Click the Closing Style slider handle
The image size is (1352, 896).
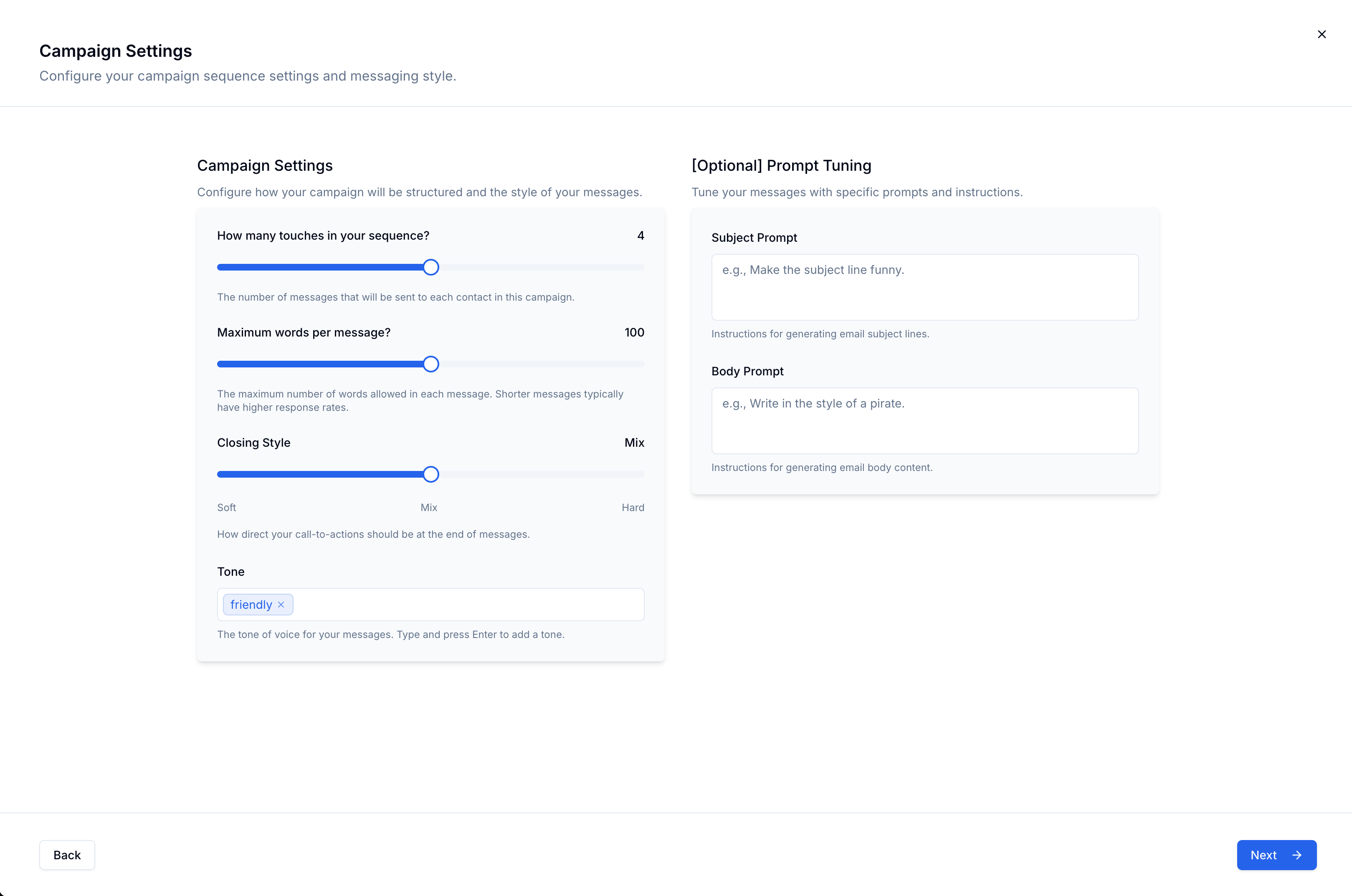coord(431,474)
